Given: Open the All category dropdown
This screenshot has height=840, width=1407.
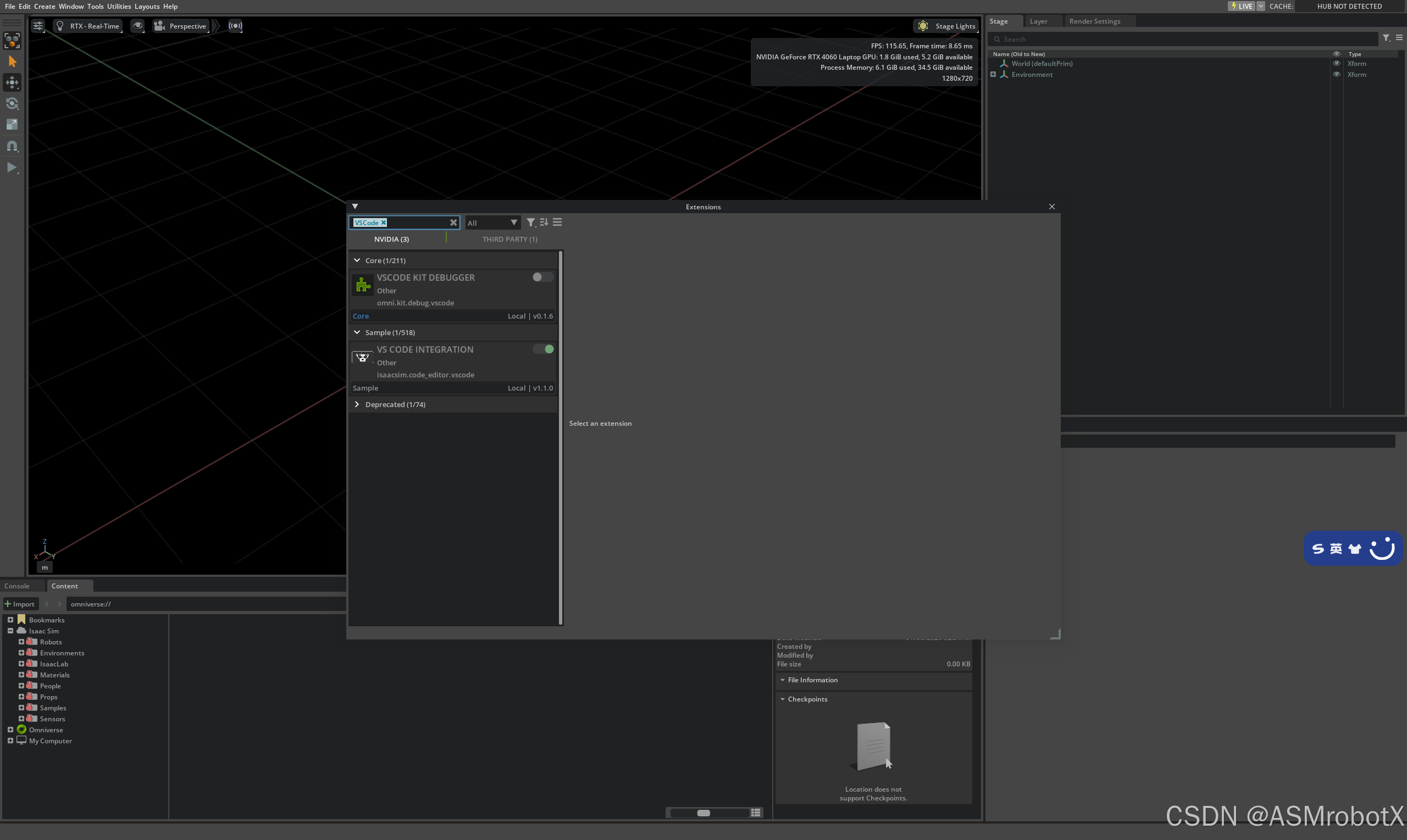Looking at the screenshot, I should [491, 223].
